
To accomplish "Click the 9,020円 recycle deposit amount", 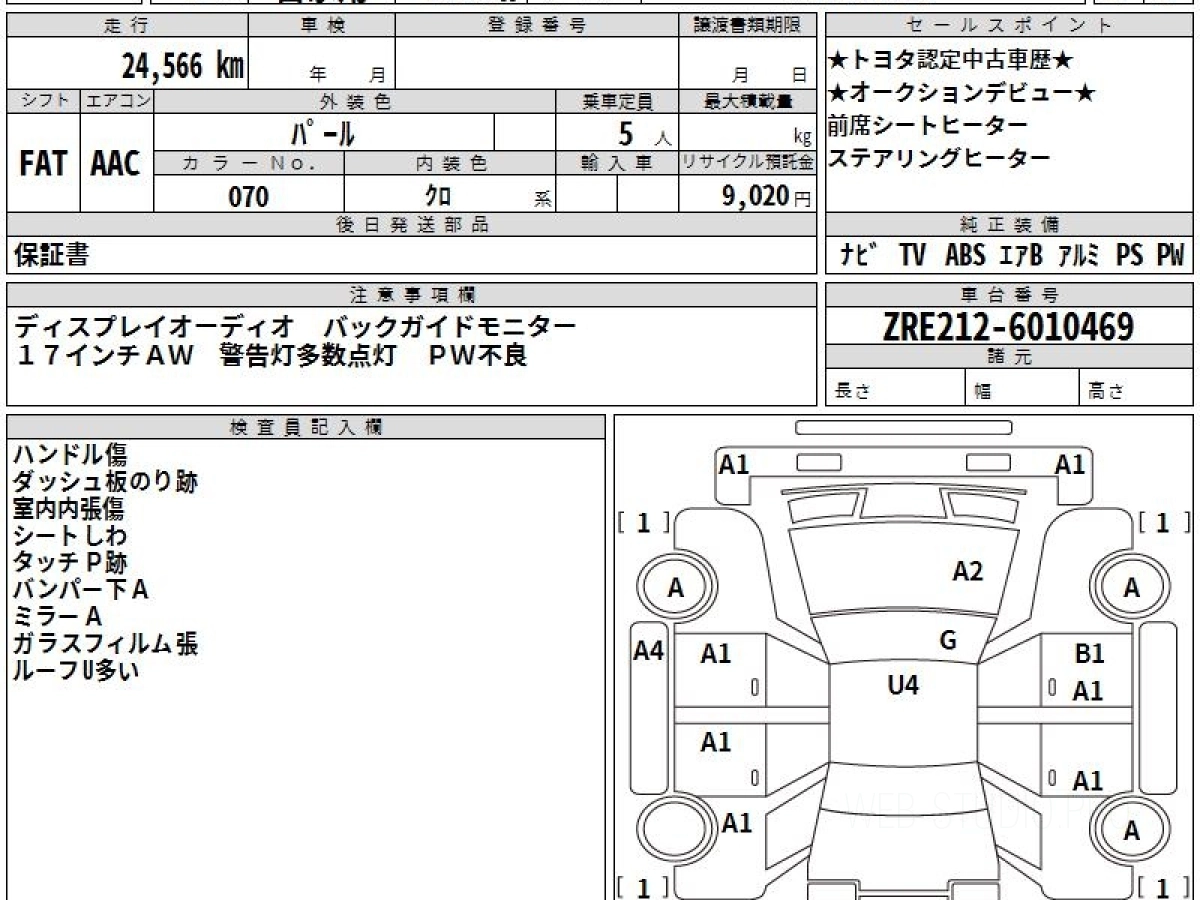I will pyautogui.click(x=767, y=196).
